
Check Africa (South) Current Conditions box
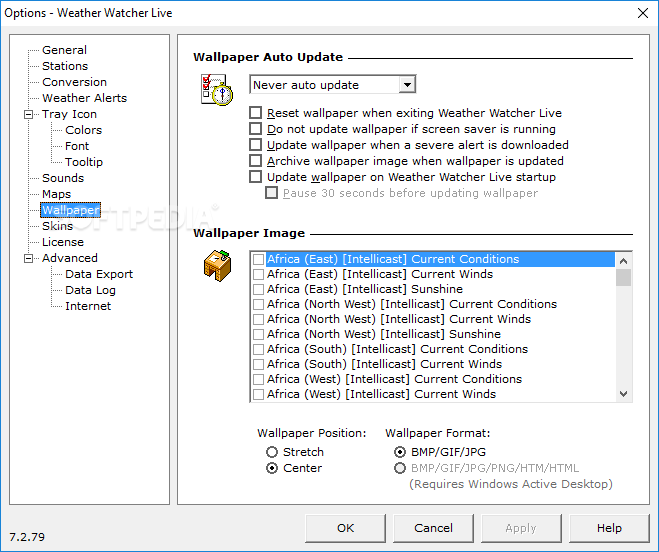[258, 349]
